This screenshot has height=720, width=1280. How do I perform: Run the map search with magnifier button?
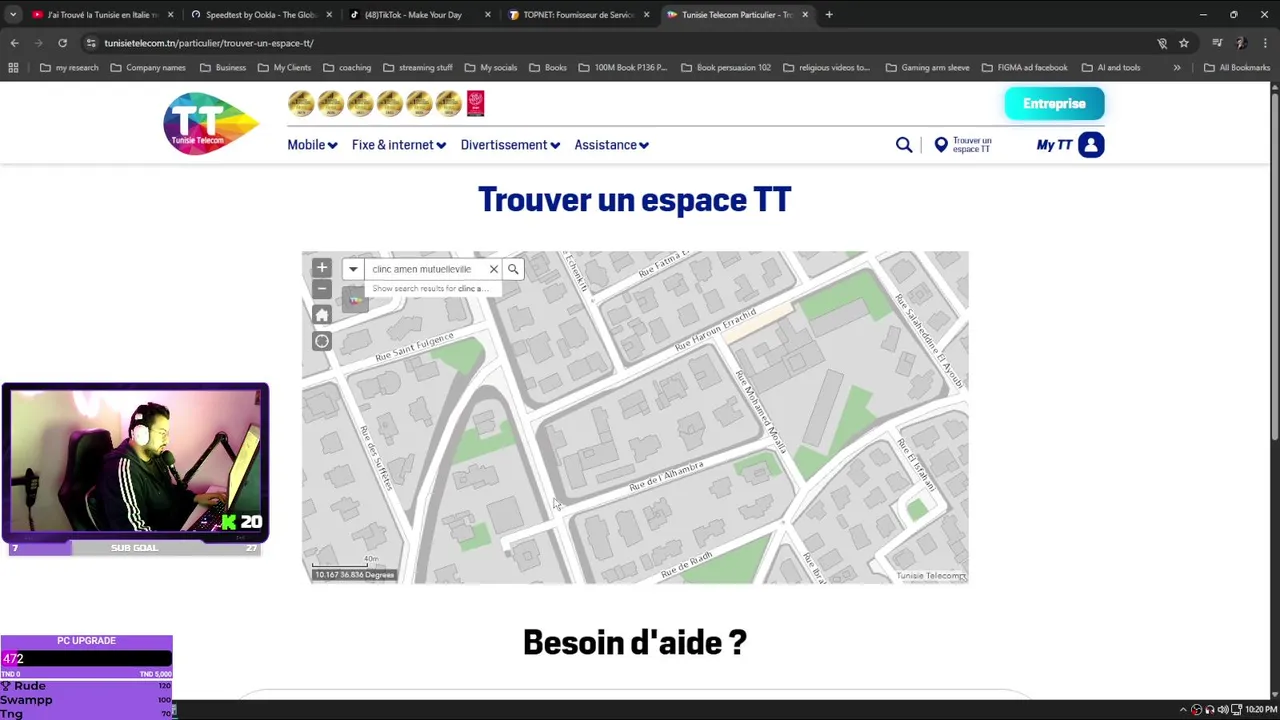click(x=513, y=269)
